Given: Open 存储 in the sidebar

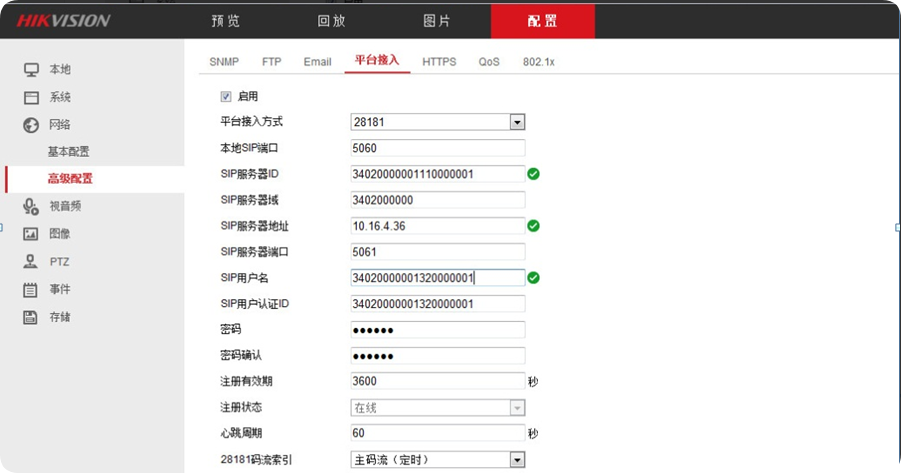Looking at the screenshot, I should click(60, 317).
